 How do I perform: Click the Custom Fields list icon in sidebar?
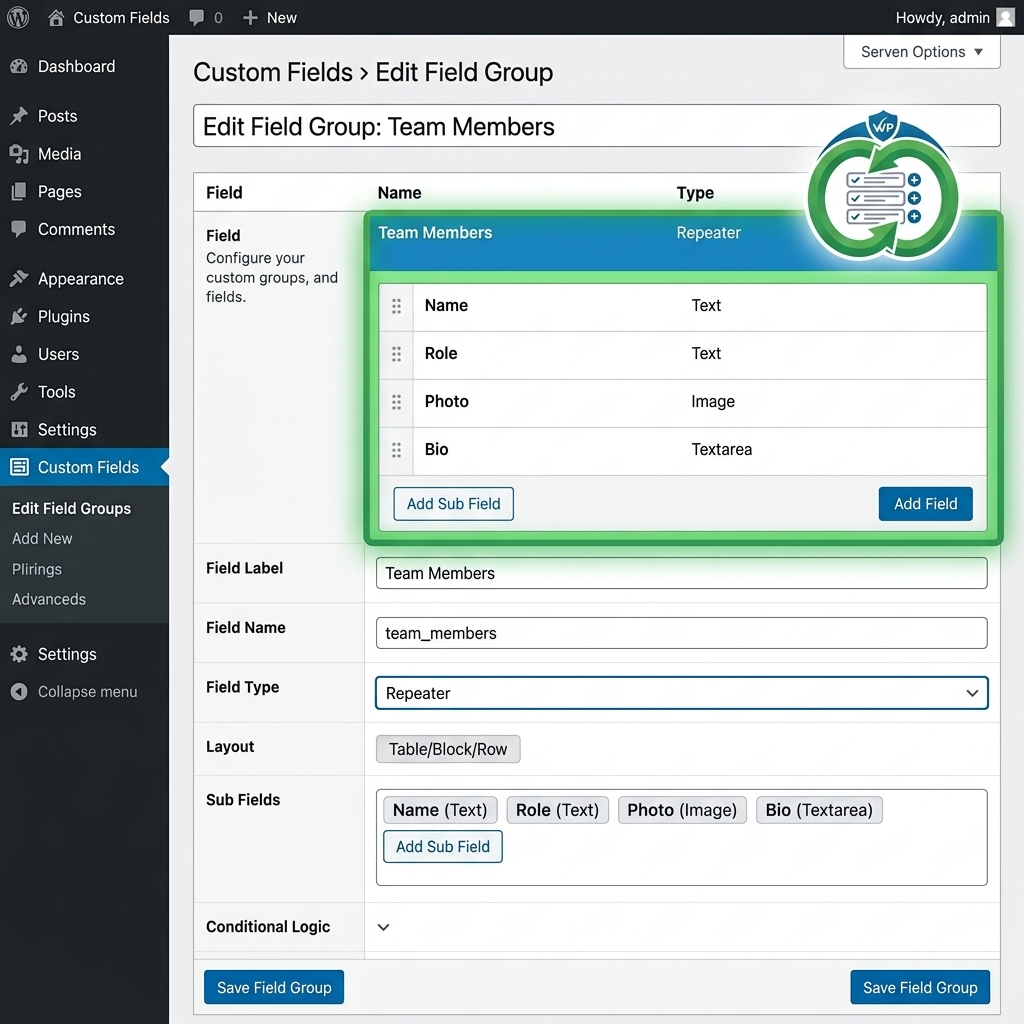point(19,467)
